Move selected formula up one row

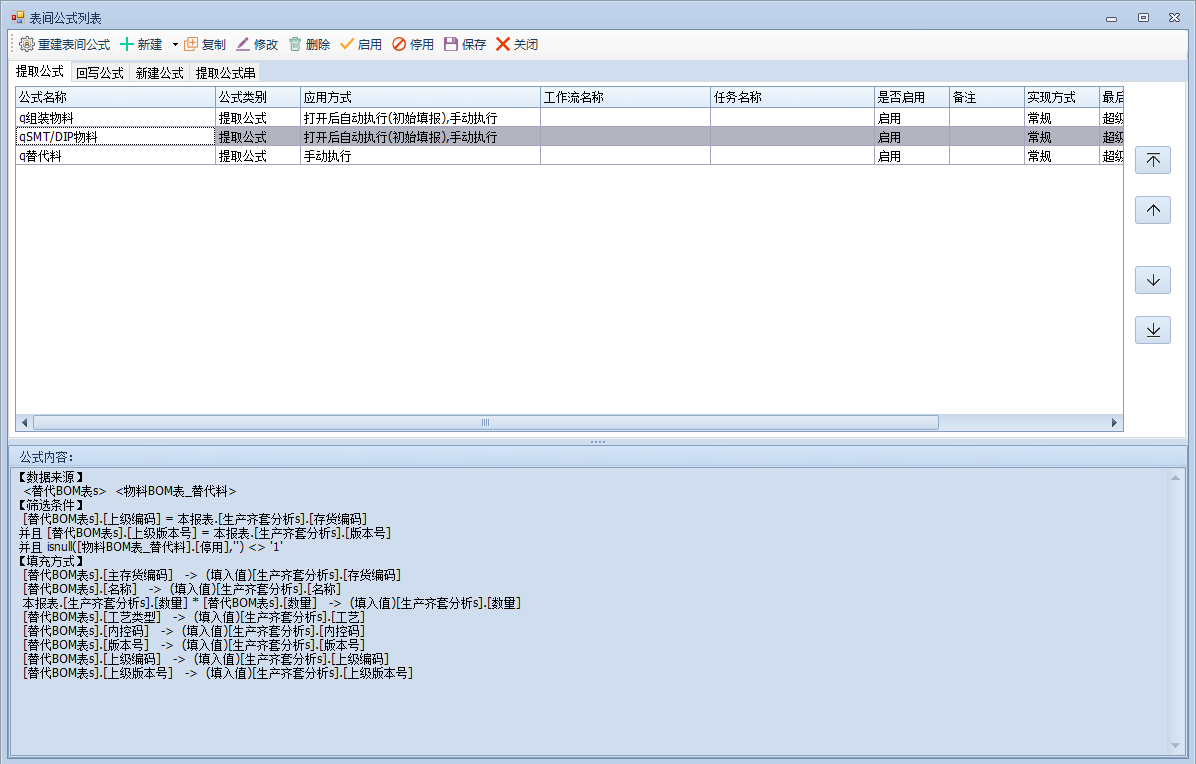[1152, 210]
